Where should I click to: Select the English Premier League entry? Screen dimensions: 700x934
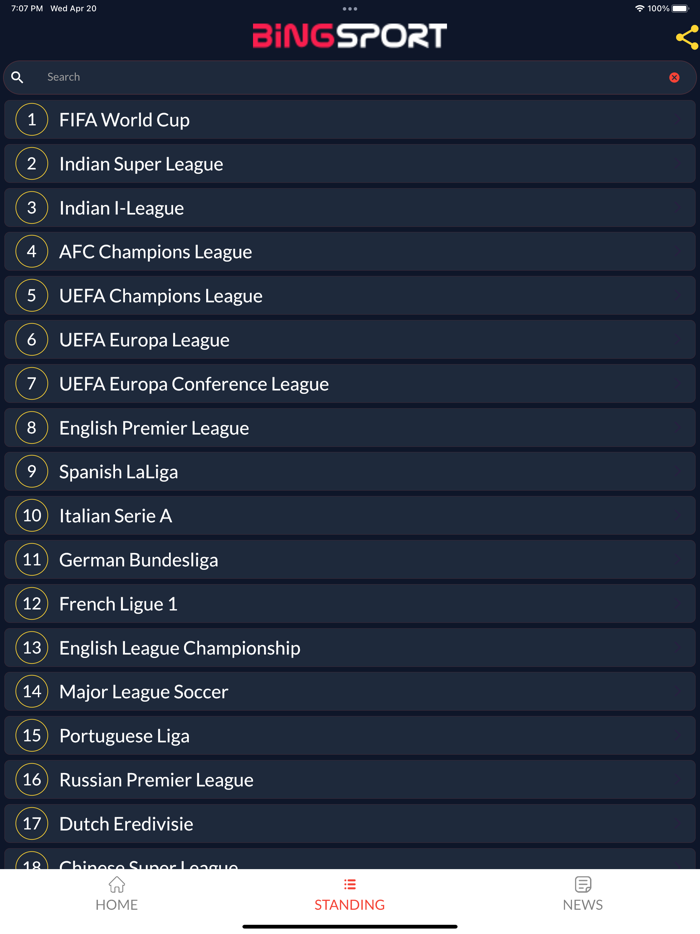coord(350,427)
